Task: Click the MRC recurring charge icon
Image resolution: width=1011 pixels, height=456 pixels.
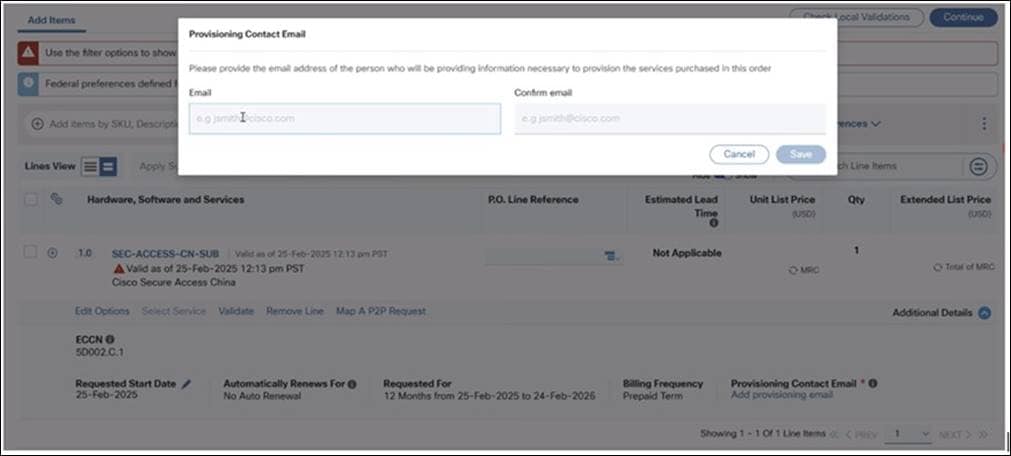Action: [793, 270]
